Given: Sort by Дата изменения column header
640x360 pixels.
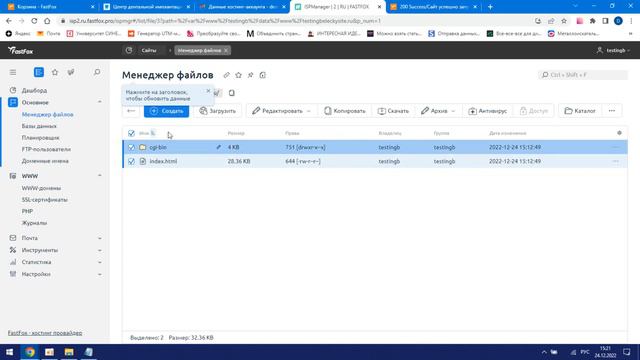Looking at the screenshot, I should coord(507,133).
